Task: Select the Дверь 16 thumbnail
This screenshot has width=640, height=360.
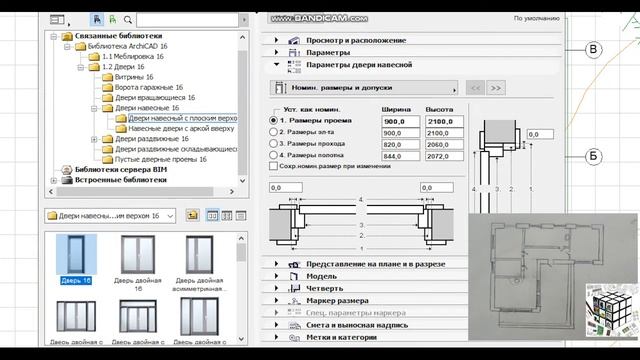Action: [76, 254]
